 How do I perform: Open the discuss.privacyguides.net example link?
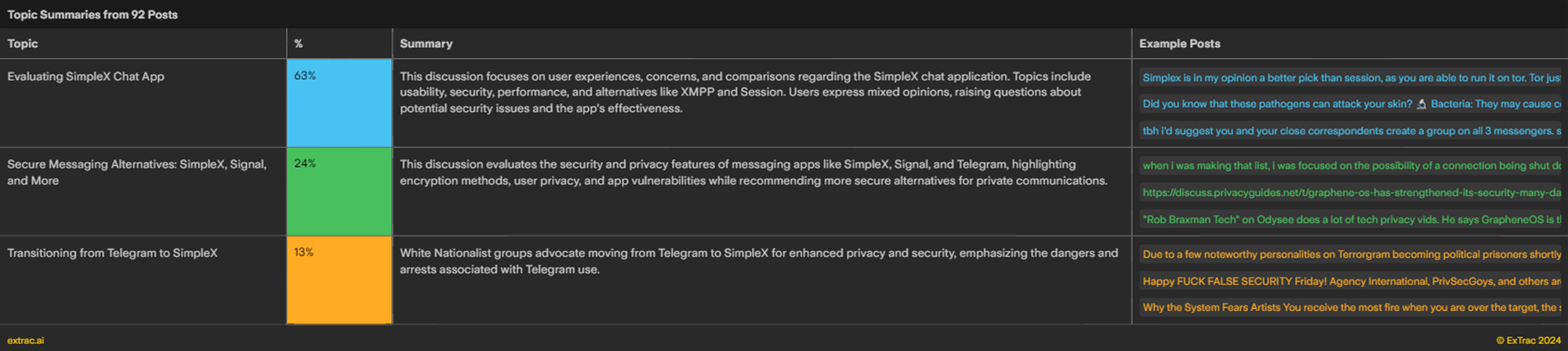[1351, 192]
